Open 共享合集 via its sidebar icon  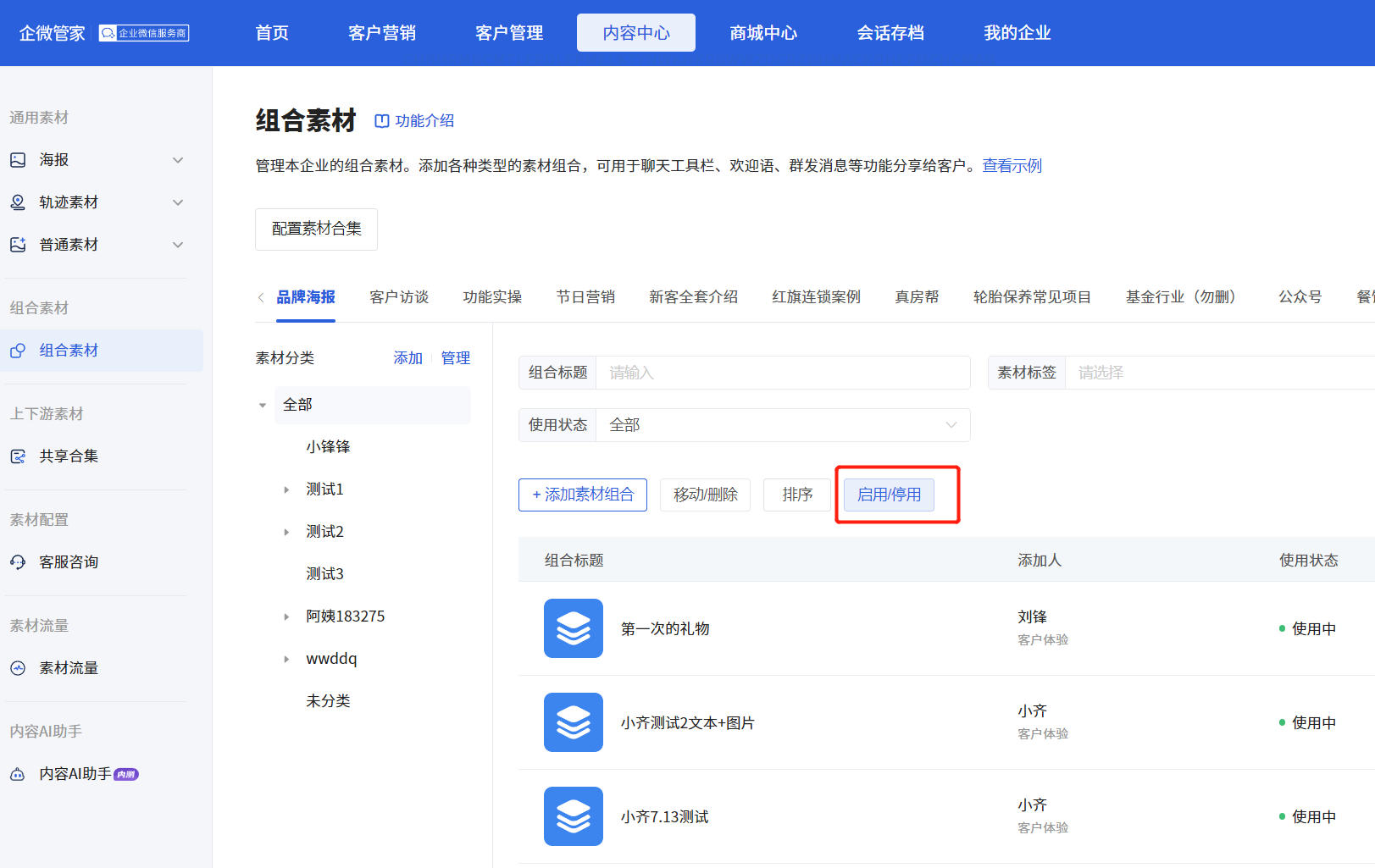click(x=18, y=456)
